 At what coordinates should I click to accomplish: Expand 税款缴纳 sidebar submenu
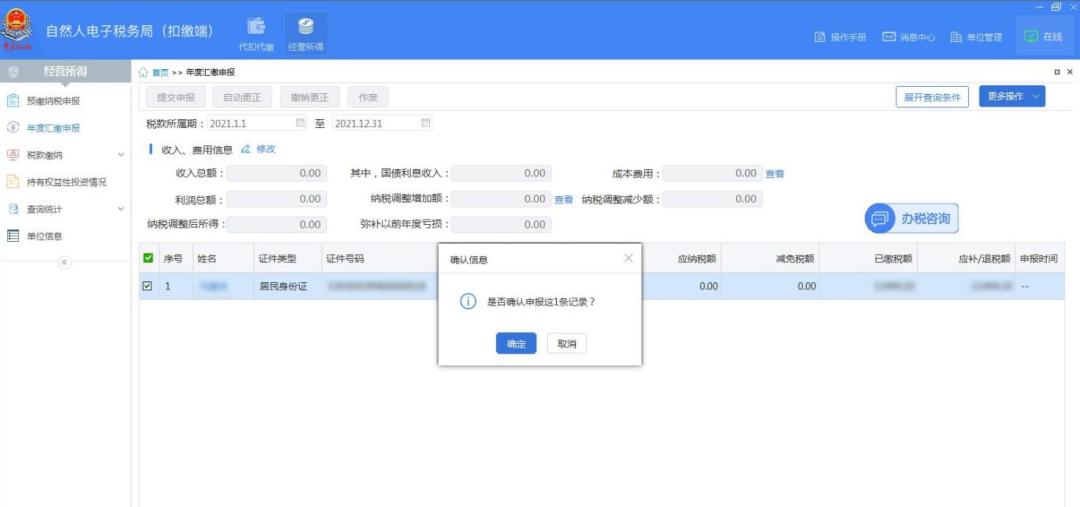[x=121, y=155]
